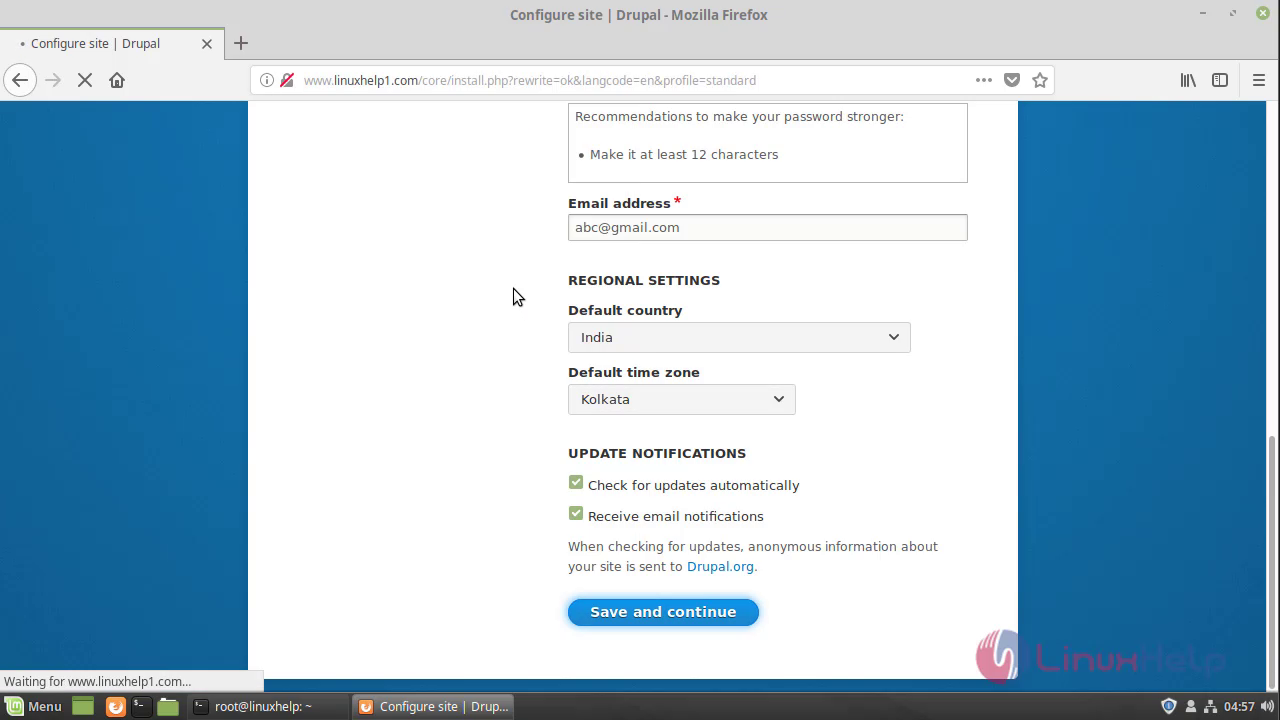Maximize the Firefox window
The width and height of the screenshot is (1280, 720).
(x=1233, y=13)
